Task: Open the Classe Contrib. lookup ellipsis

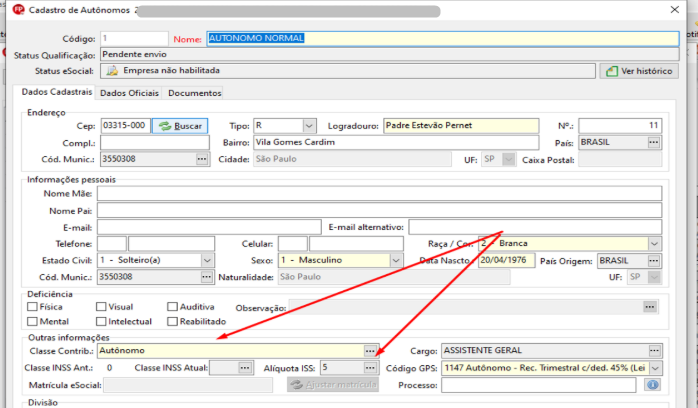Action: coord(370,351)
